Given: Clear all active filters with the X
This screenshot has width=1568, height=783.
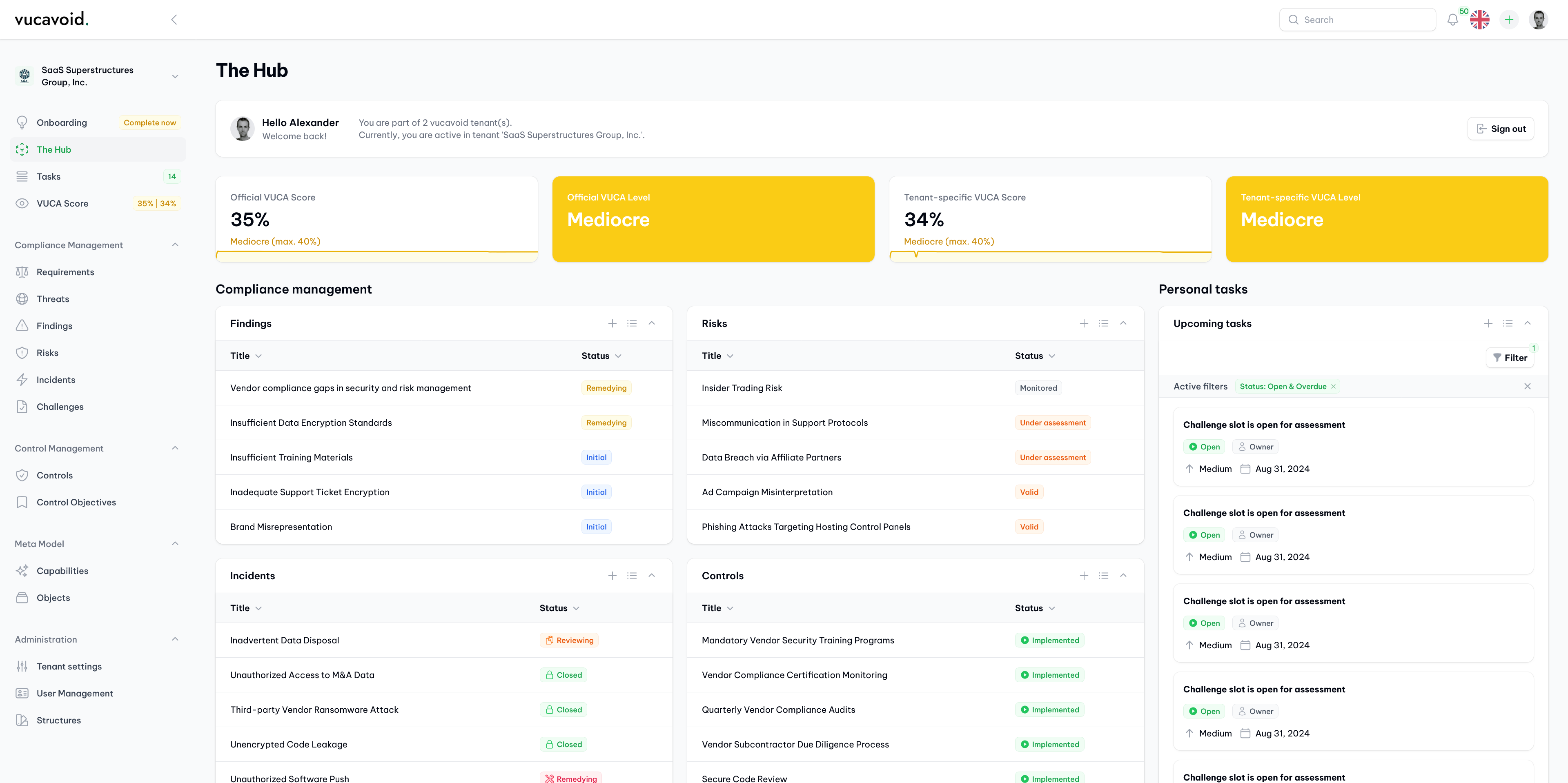Looking at the screenshot, I should pyautogui.click(x=1527, y=386).
